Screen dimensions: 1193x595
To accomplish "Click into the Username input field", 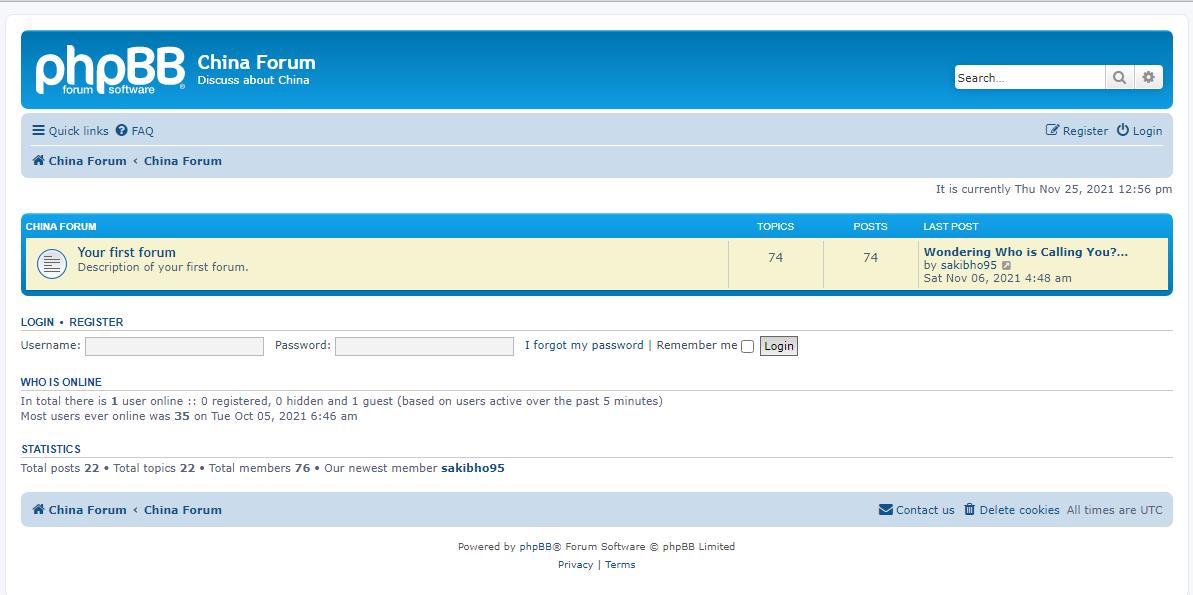I will 174,346.
